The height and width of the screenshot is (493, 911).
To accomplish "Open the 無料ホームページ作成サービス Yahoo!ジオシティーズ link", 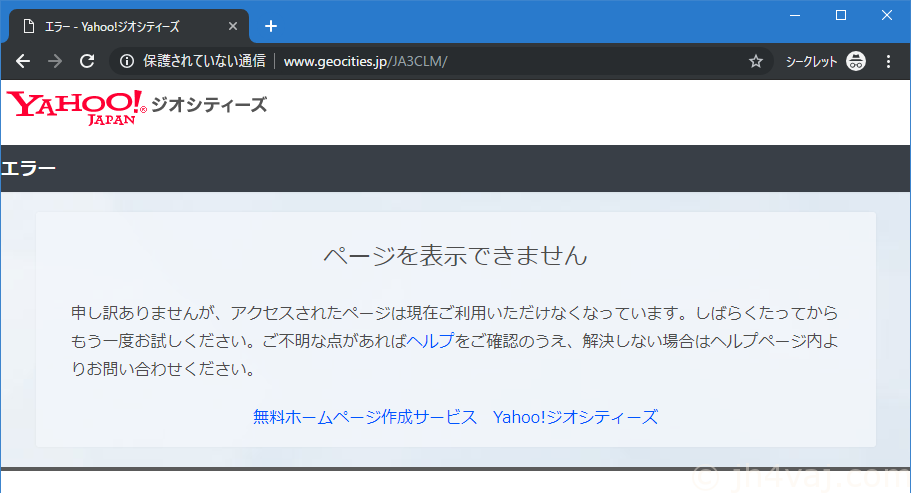I will click(456, 417).
